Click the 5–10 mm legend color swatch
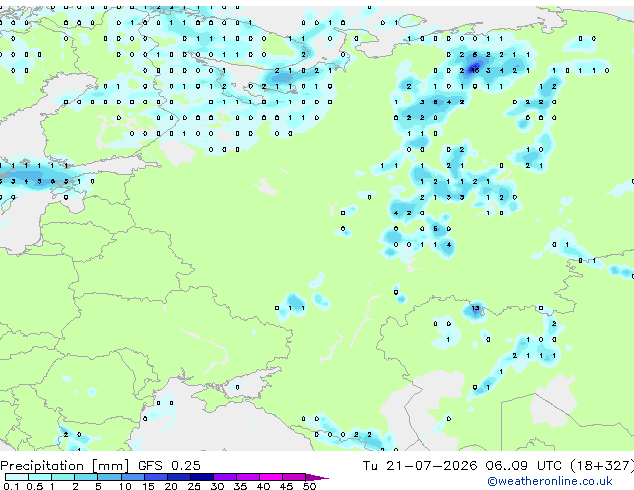Image resolution: width=634 pixels, height=490 pixels. pyautogui.click(x=109, y=477)
